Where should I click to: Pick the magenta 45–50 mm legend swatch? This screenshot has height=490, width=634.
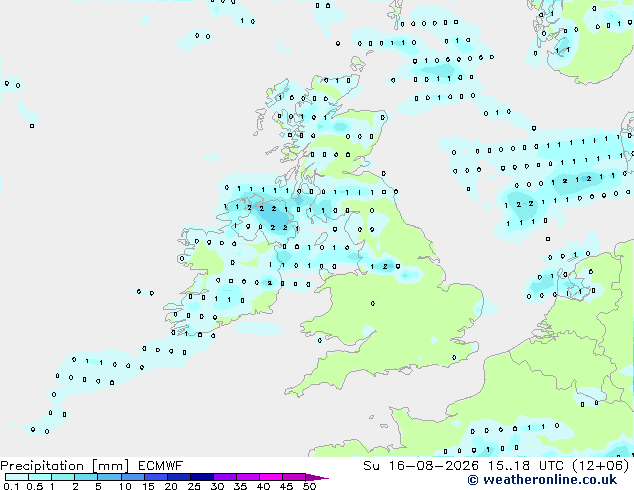[294, 477]
